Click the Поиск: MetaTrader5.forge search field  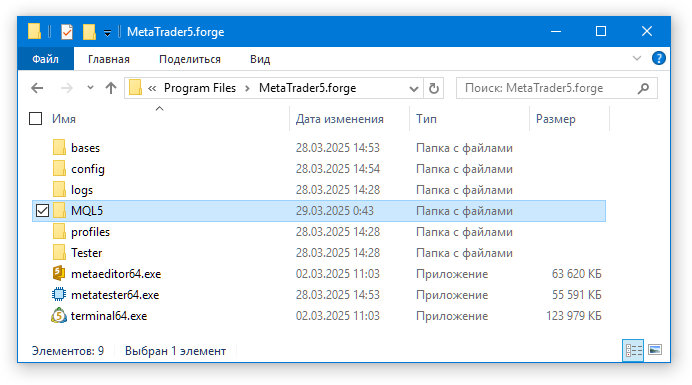[547, 88]
